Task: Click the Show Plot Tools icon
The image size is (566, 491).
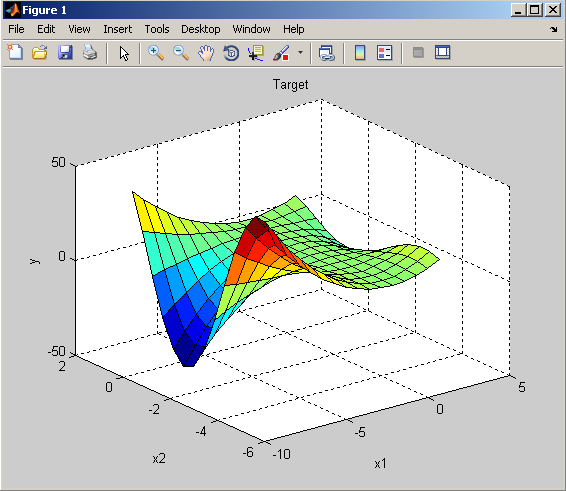Action: (x=443, y=52)
